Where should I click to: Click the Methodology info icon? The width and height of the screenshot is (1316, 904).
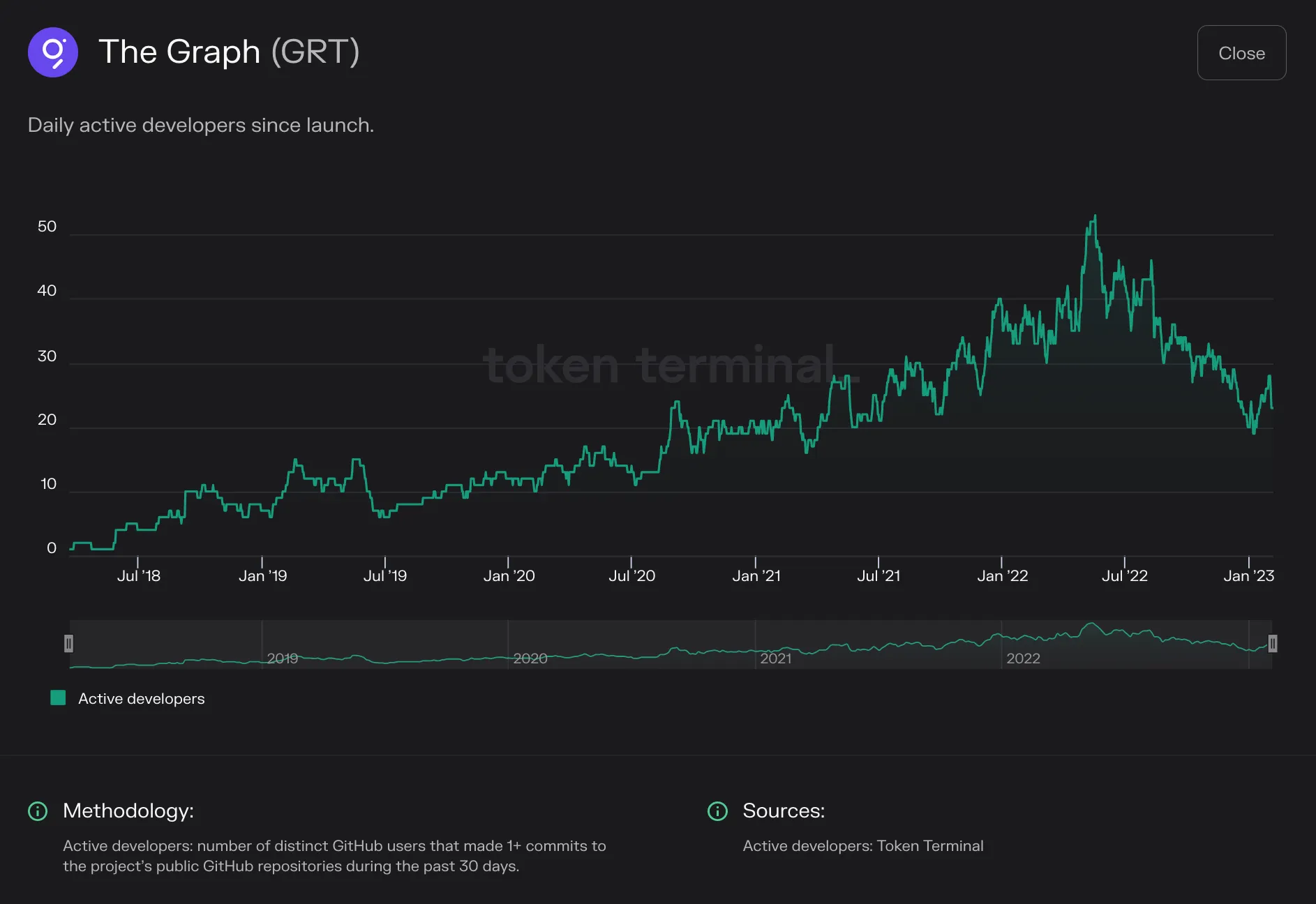pos(37,811)
